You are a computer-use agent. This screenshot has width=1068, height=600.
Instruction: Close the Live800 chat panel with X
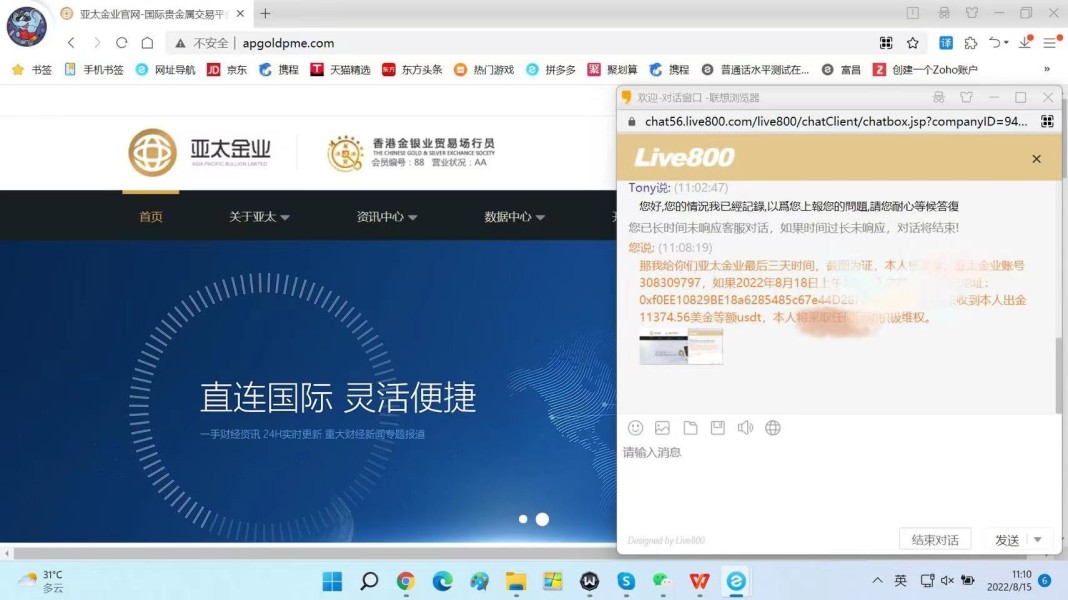1036,159
